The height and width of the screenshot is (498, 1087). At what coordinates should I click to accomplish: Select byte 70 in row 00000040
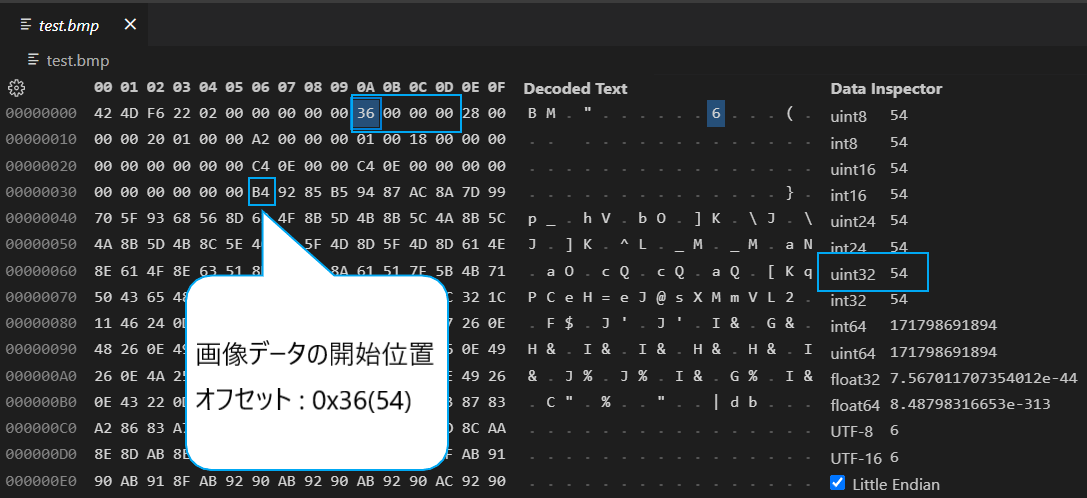103,218
